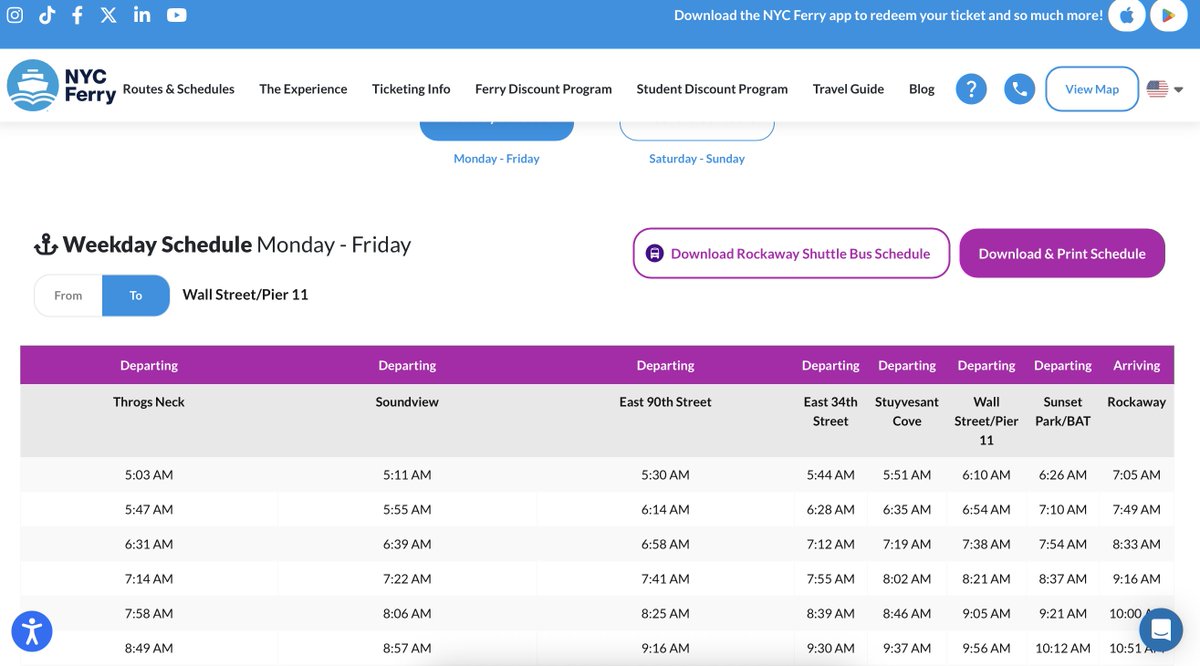The image size is (1200, 666).
Task: Open the YouTube channel icon
Action: pos(177,15)
